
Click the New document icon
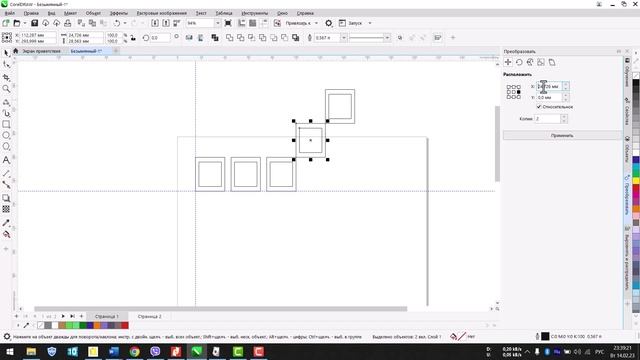click(6, 23)
